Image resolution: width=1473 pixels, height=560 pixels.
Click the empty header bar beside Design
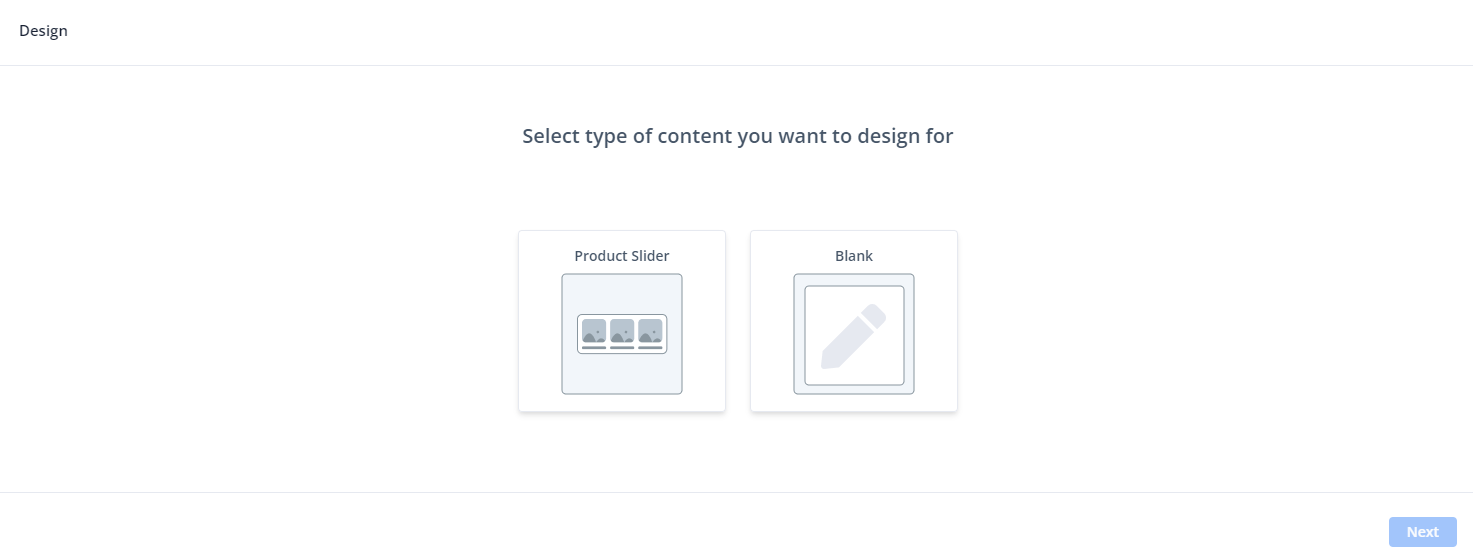point(700,31)
